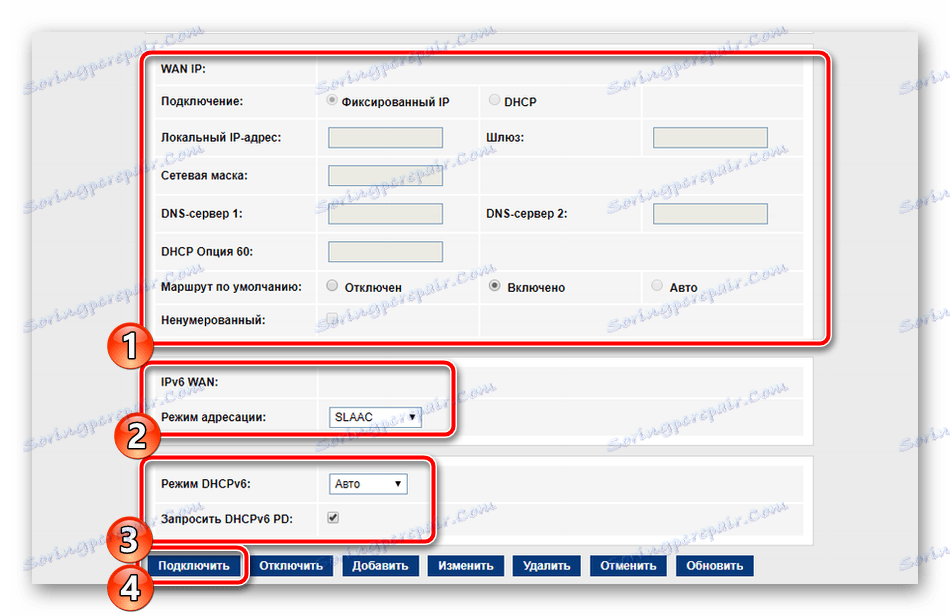Click the Отключить button
Viewport: 950px width, 616px height.
pyautogui.click(x=291, y=566)
